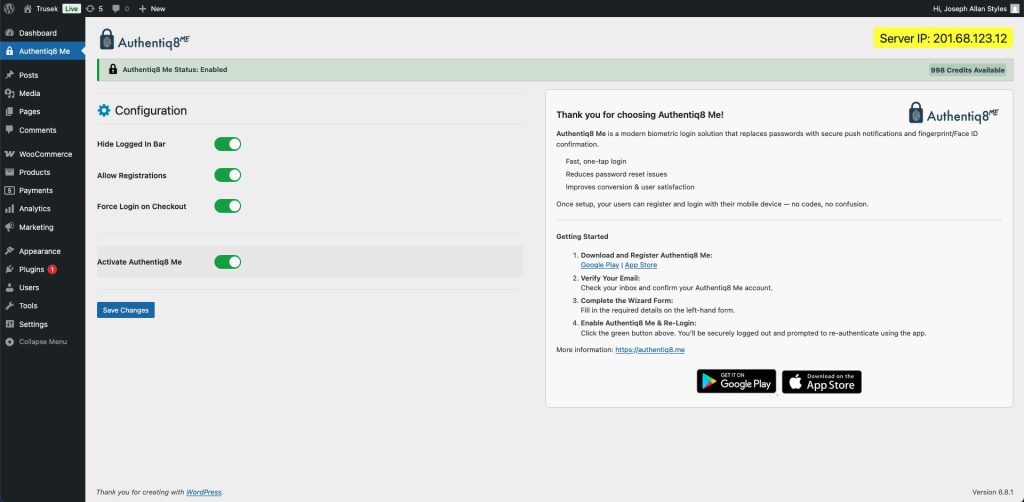
Task: Click the status bar padlock icon
Action: (113, 69)
